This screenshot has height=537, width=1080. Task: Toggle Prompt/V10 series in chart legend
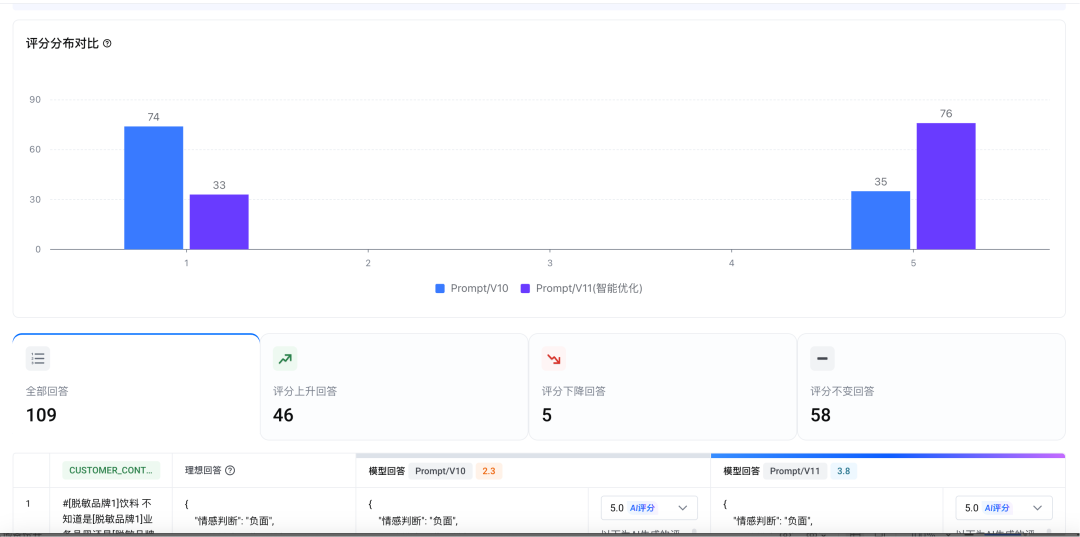click(x=472, y=288)
